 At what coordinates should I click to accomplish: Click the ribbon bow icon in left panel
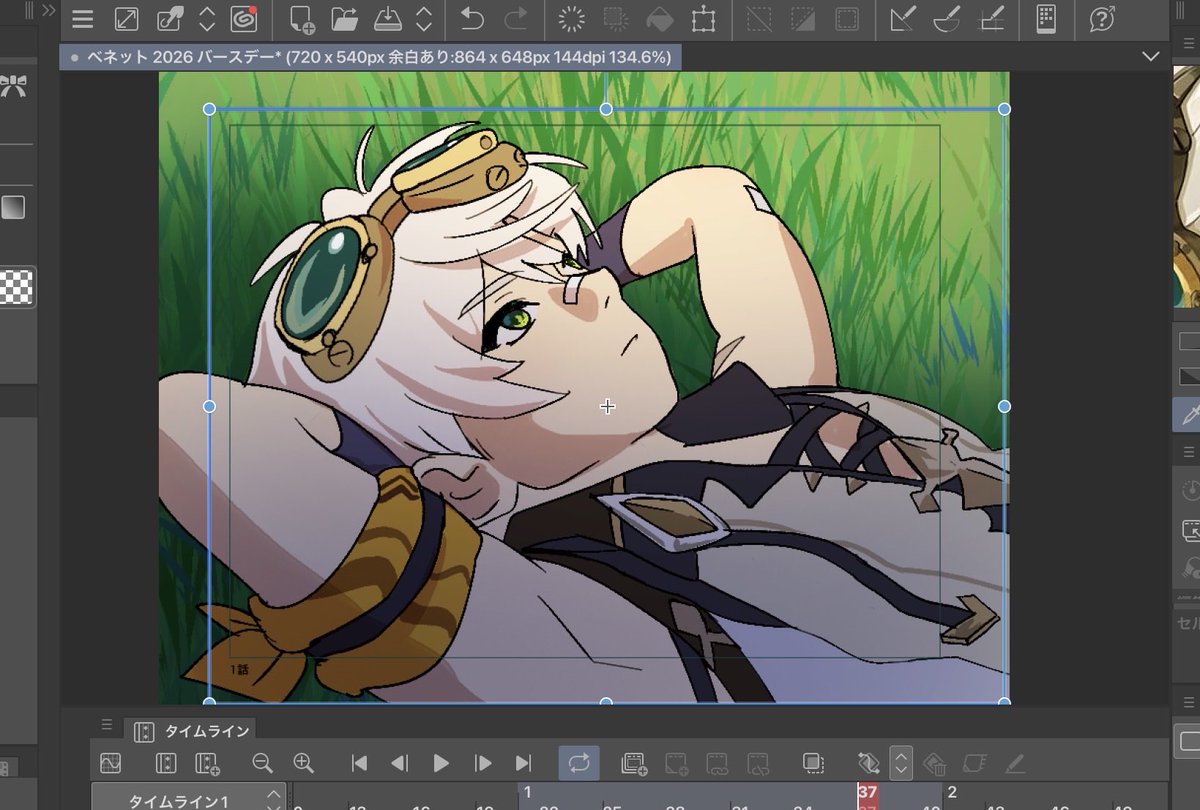[x=13, y=86]
